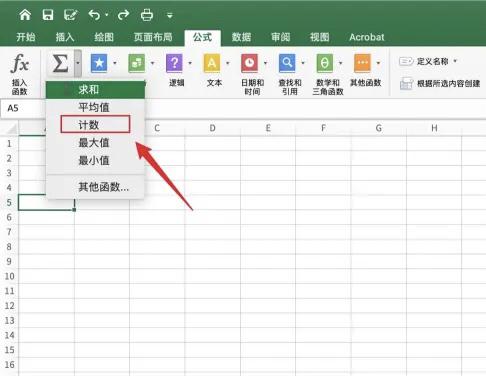The image size is (486, 376).
Task: Click 根据所选内容创建
Action: click(x=440, y=83)
